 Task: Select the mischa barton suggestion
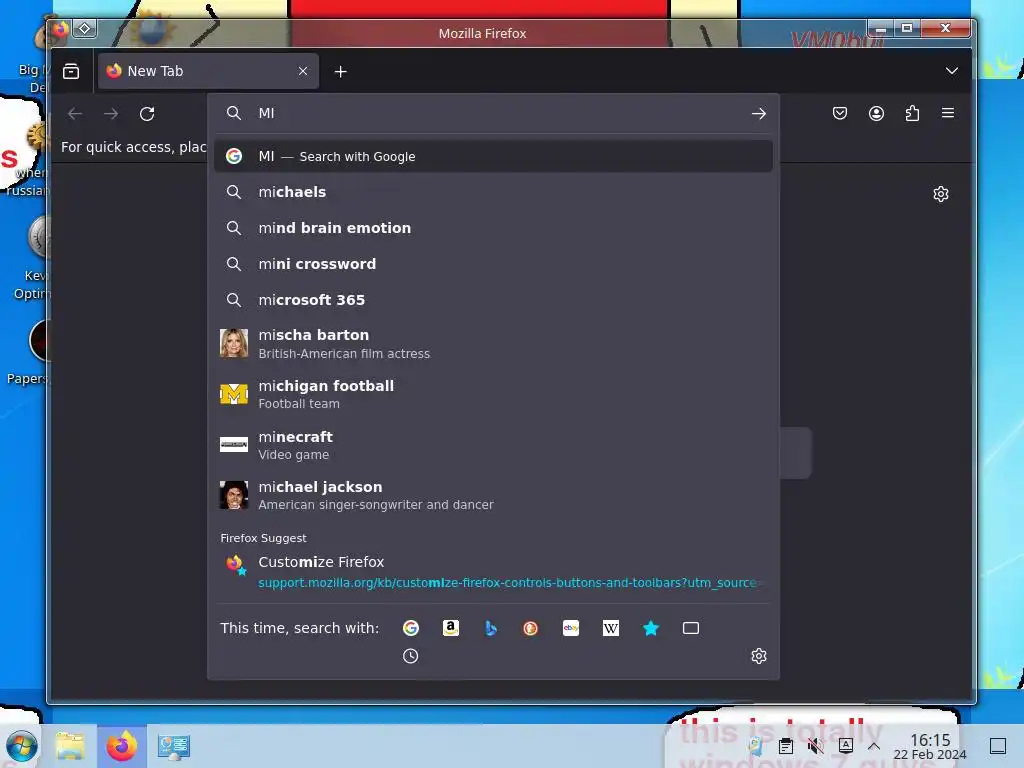(493, 344)
